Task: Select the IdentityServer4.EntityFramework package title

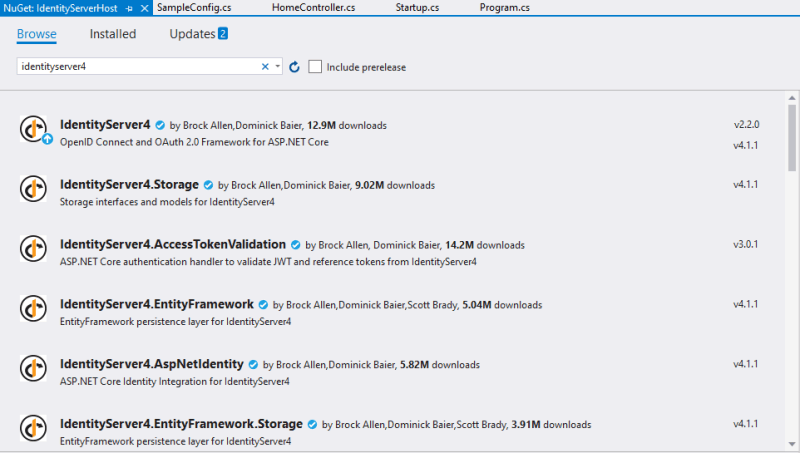Action: point(157,304)
